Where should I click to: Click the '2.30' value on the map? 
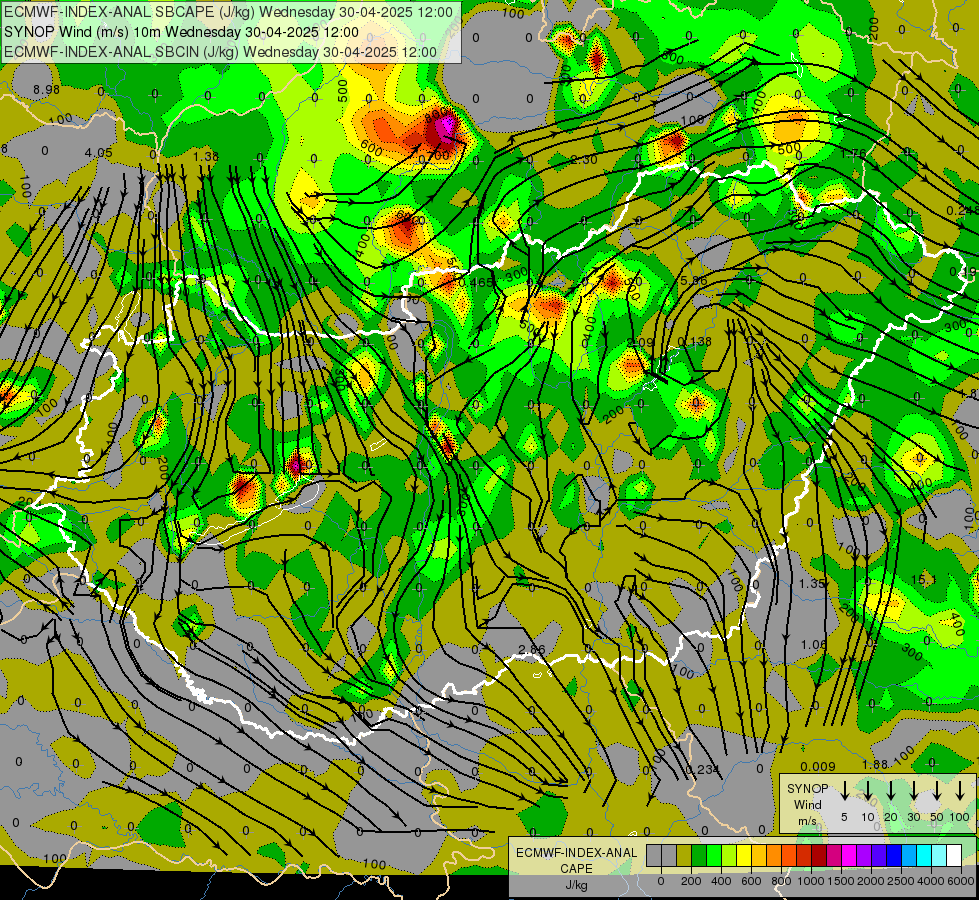[584, 160]
